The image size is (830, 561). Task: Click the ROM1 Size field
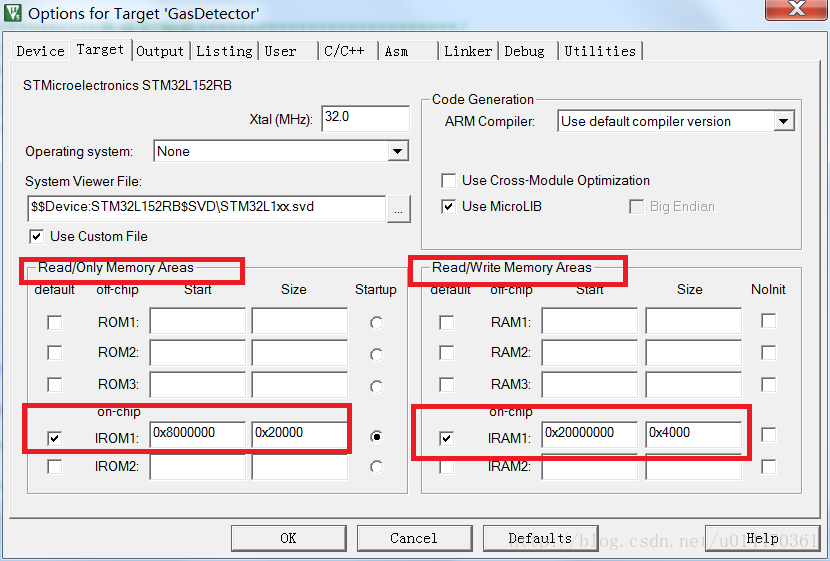click(x=300, y=321)
